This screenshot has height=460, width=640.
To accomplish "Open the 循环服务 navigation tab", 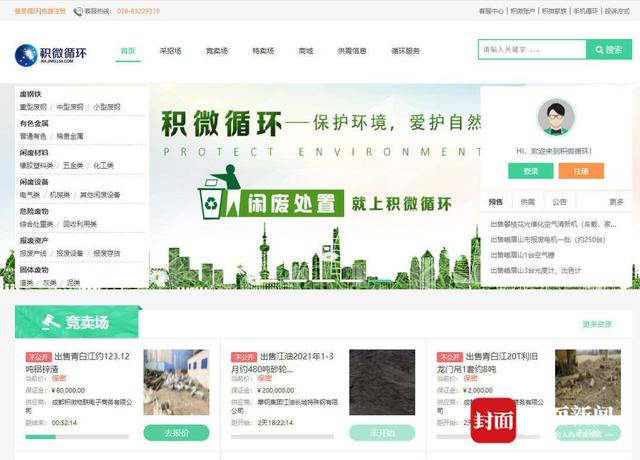I will (405, 51).
